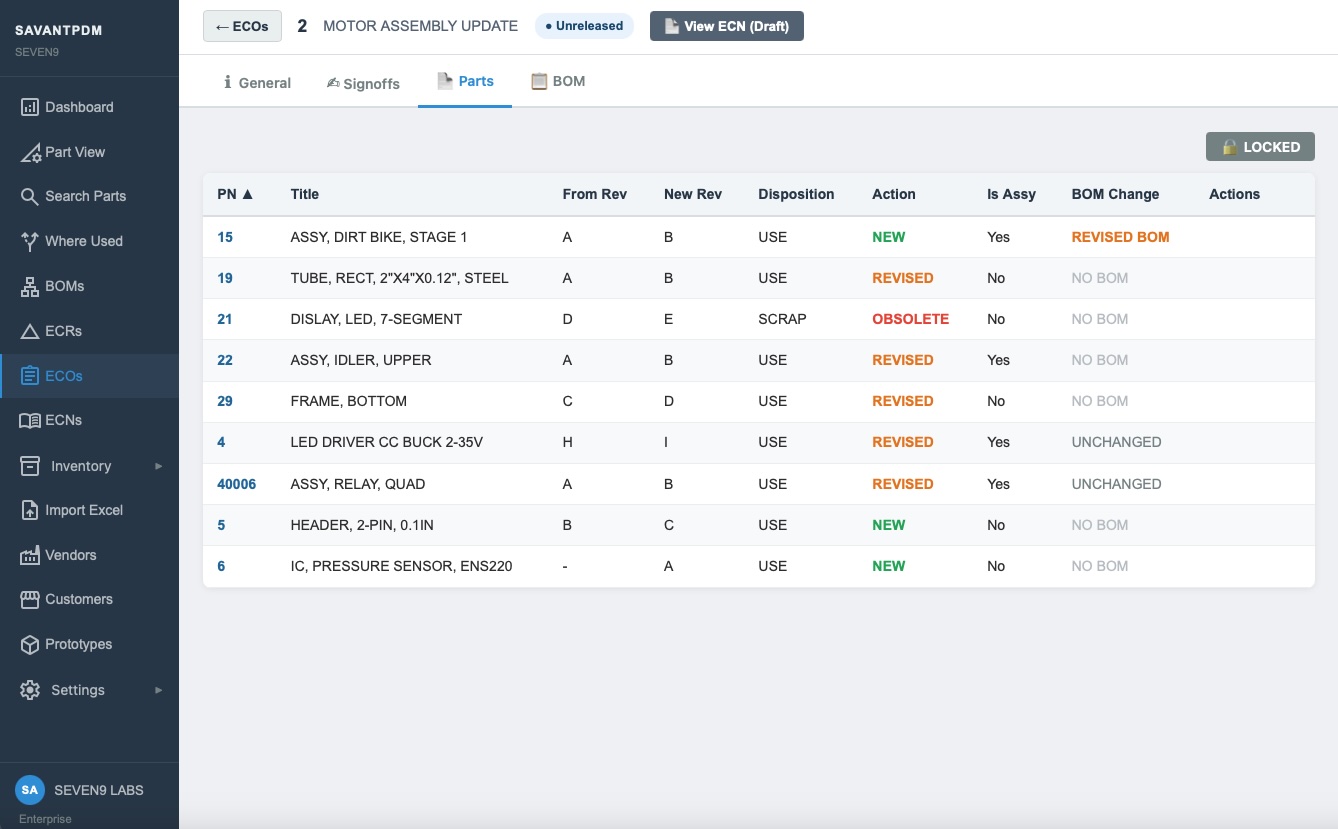
Task: Click the Vendors factory icon
Action: 30,555
